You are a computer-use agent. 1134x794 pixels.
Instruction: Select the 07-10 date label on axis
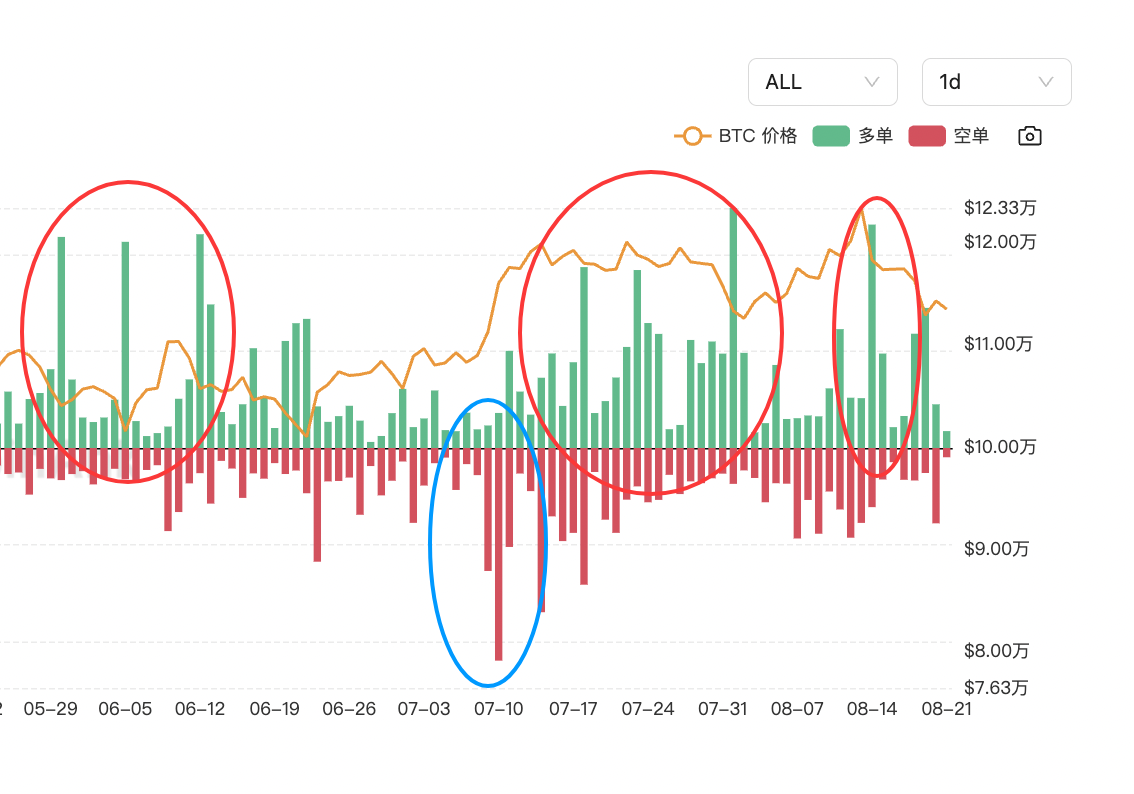498,709
